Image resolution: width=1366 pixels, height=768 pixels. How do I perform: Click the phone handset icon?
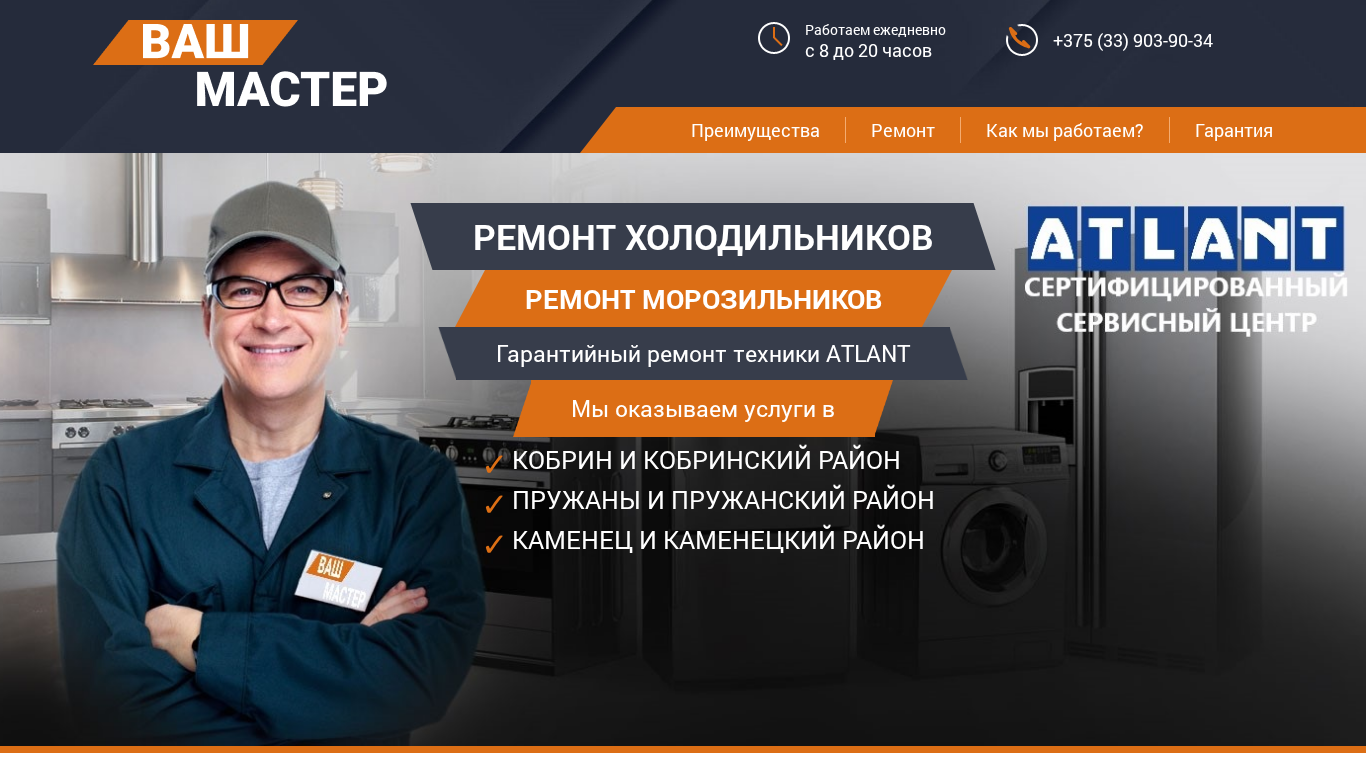(1022, 40)
